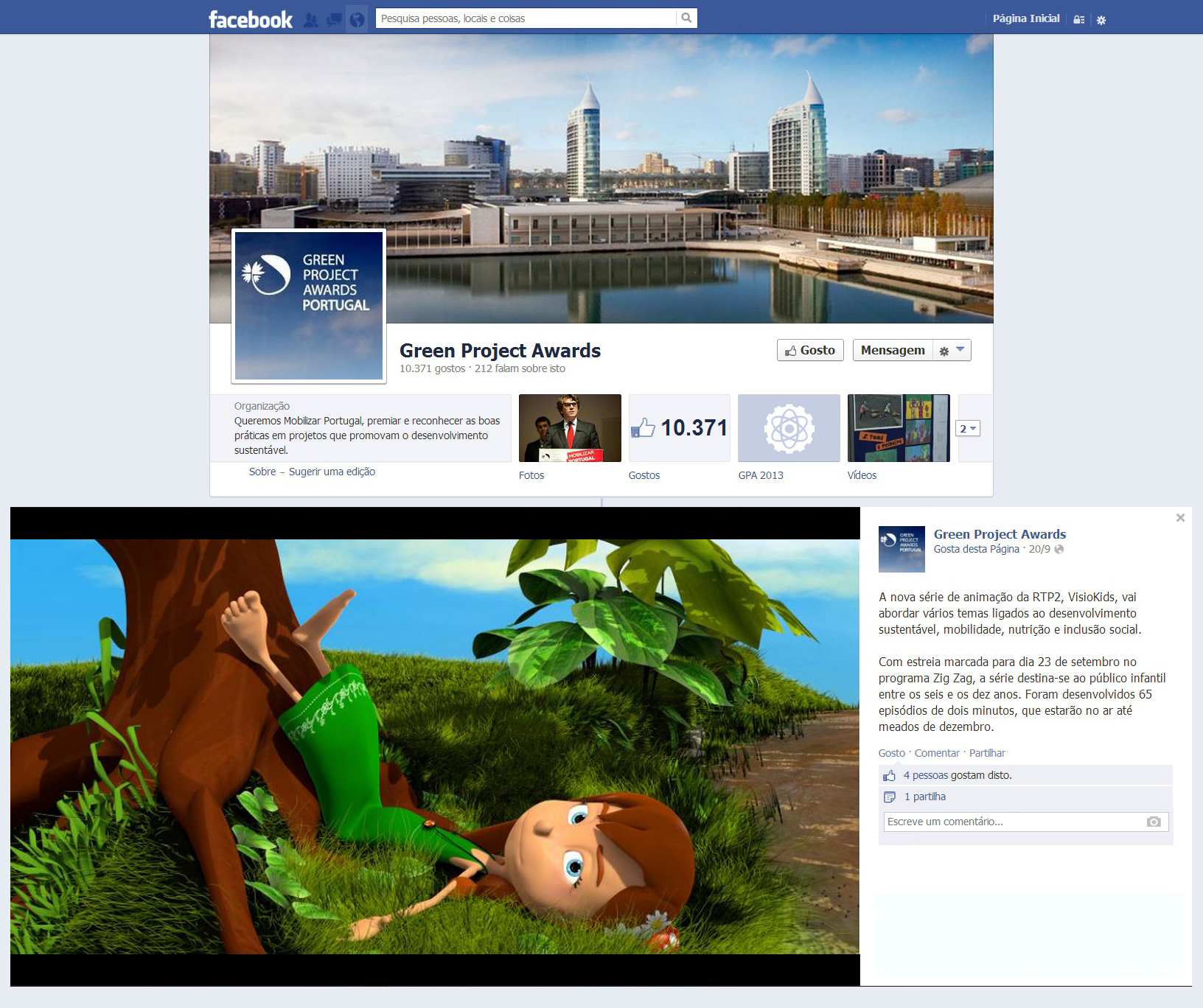Click the comment input field
The image size is (1203, 1008).
click(x=1014, y=822)
